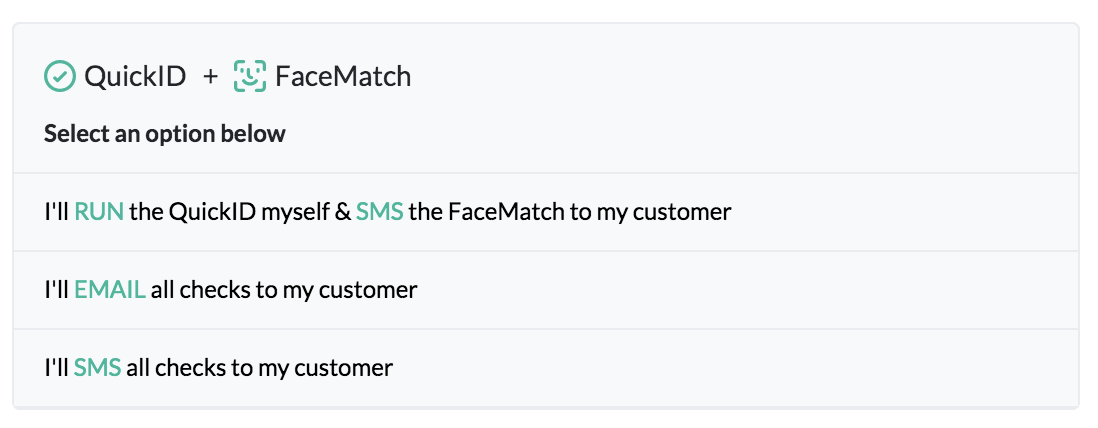
Task: Click green SMS word in 'SMS all checks' option
Action: pyautogui.click(x=97, y=368)
